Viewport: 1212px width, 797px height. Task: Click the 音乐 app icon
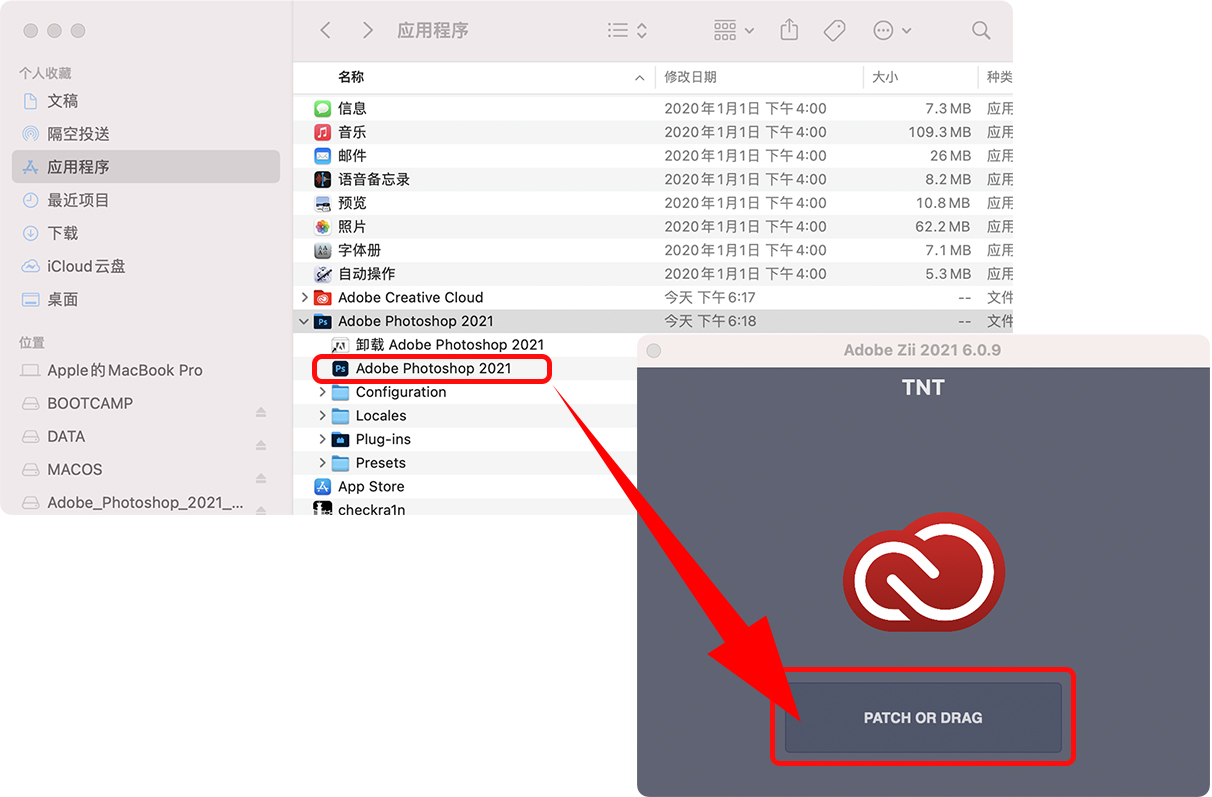322,132
